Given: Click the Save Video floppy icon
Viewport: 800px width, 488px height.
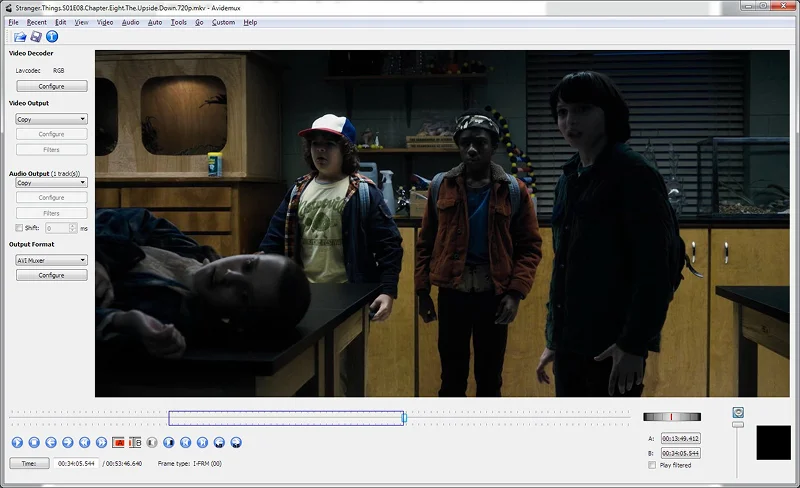Looking at the screenshot, I should 36,37.
